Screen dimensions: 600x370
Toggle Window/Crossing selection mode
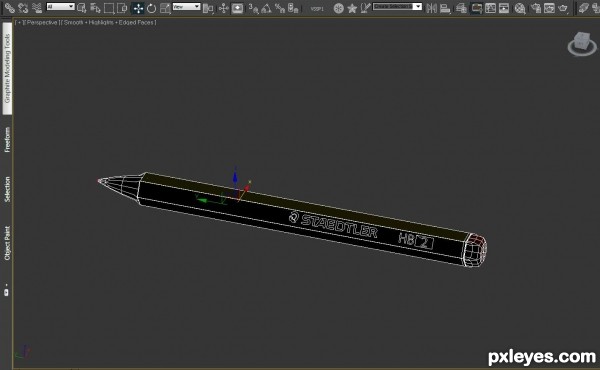tap(122, 8)
